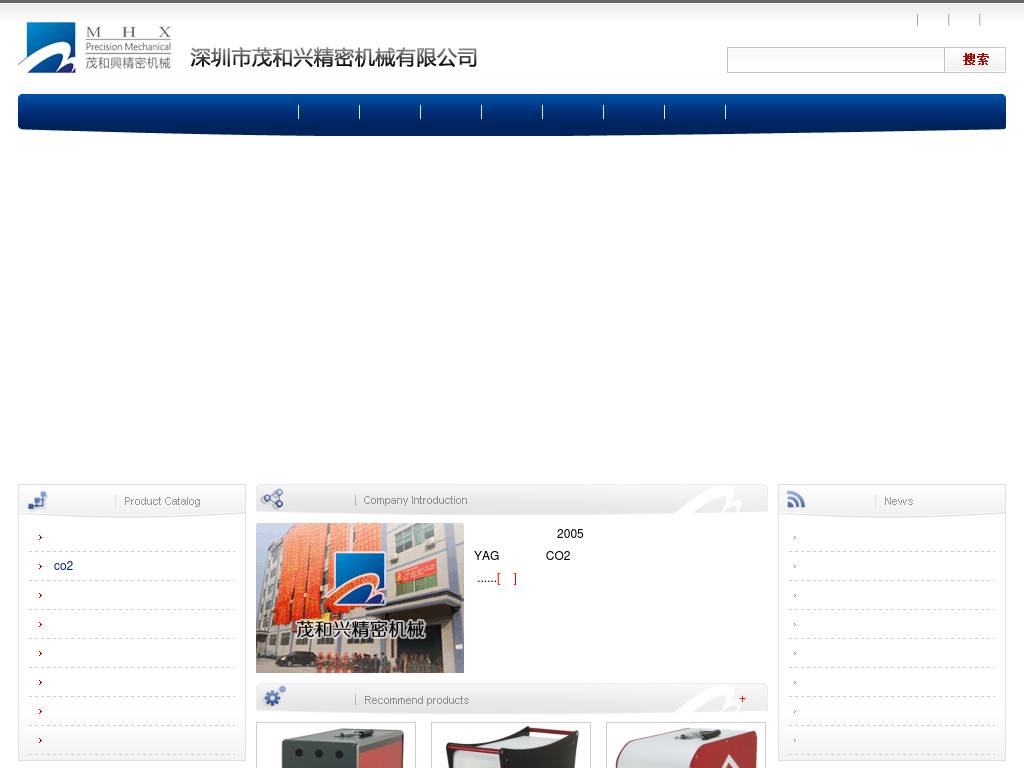Click the CO2 text in introduction paragraph

coord(558,556)
